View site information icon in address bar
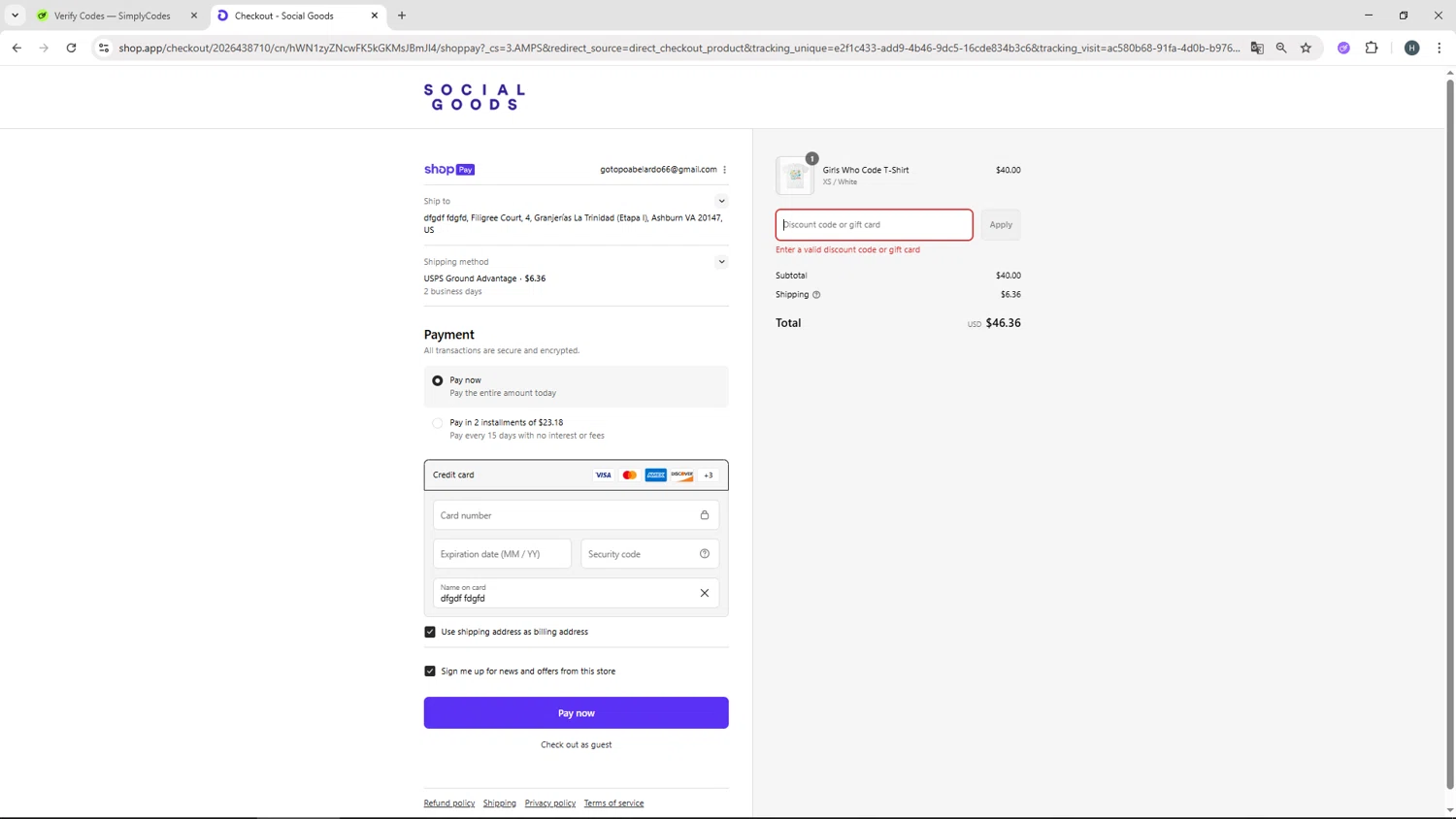1456x819 pixels. point(104,48)
